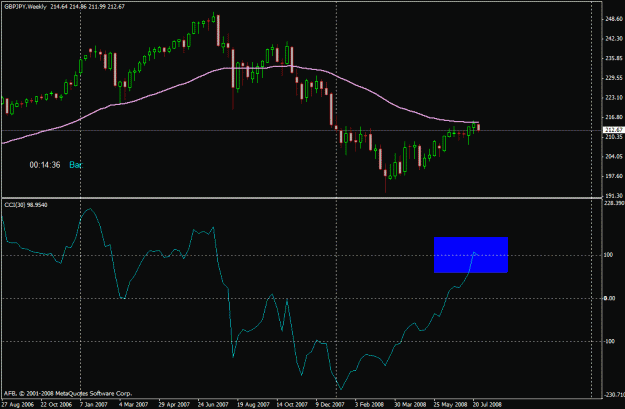Click the 9 Dec 2007 date label

330,405
